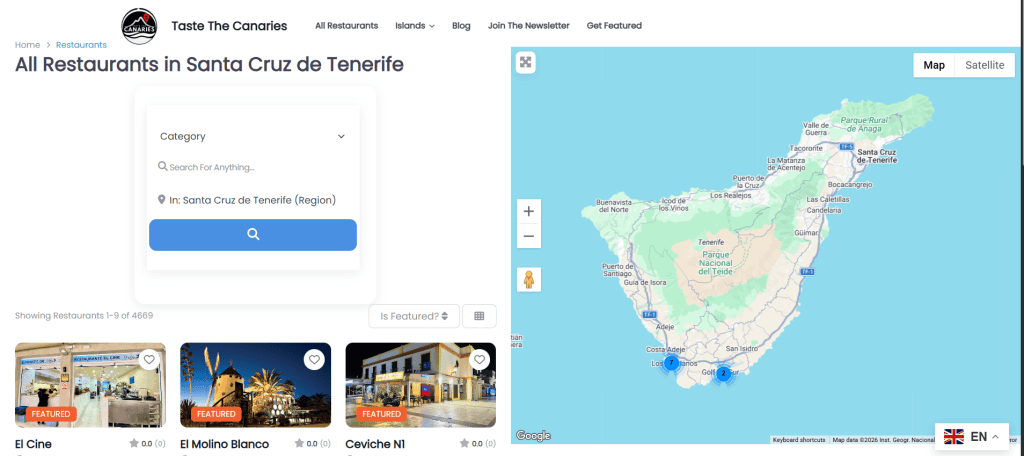Switch to grid layout view icon

pos(479,316)
